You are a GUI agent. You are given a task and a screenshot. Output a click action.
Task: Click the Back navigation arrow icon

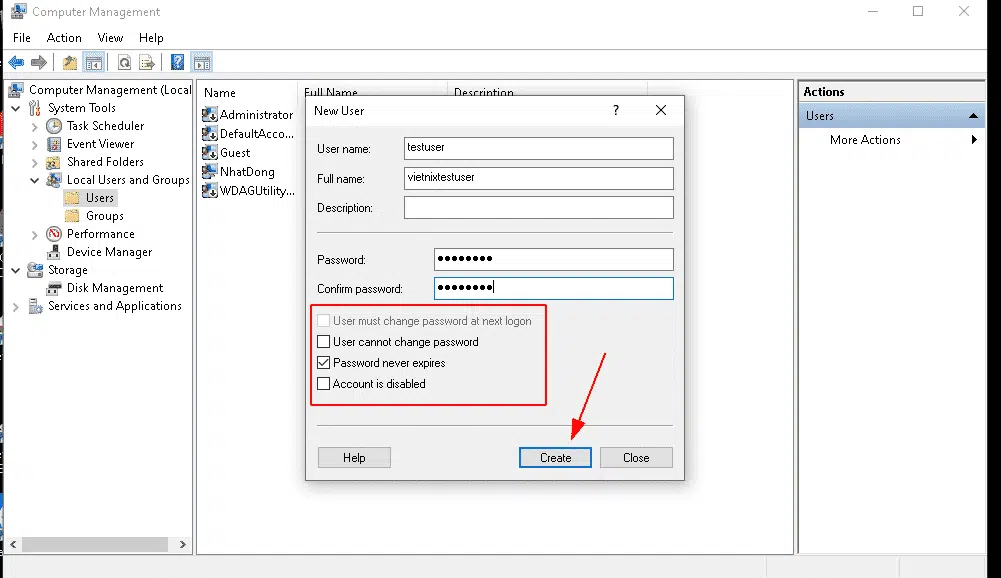click(x=16, y=62)
